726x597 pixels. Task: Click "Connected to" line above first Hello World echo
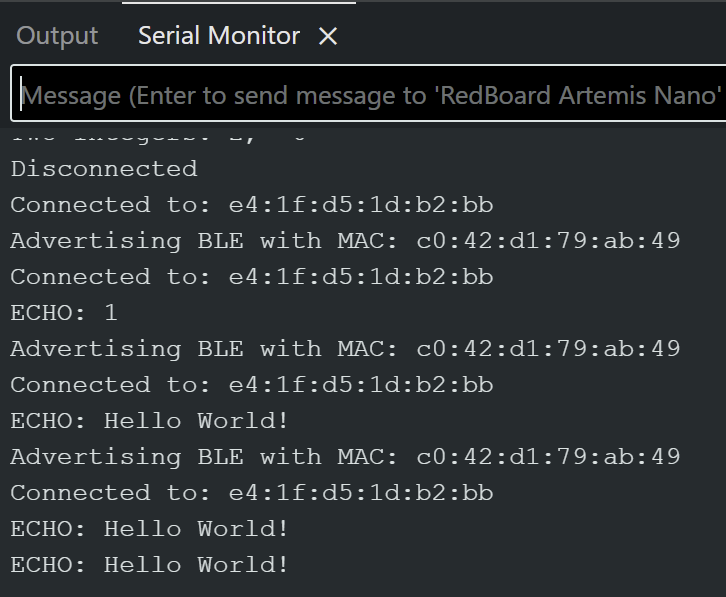pyautogui.click(x=252, y=385)
